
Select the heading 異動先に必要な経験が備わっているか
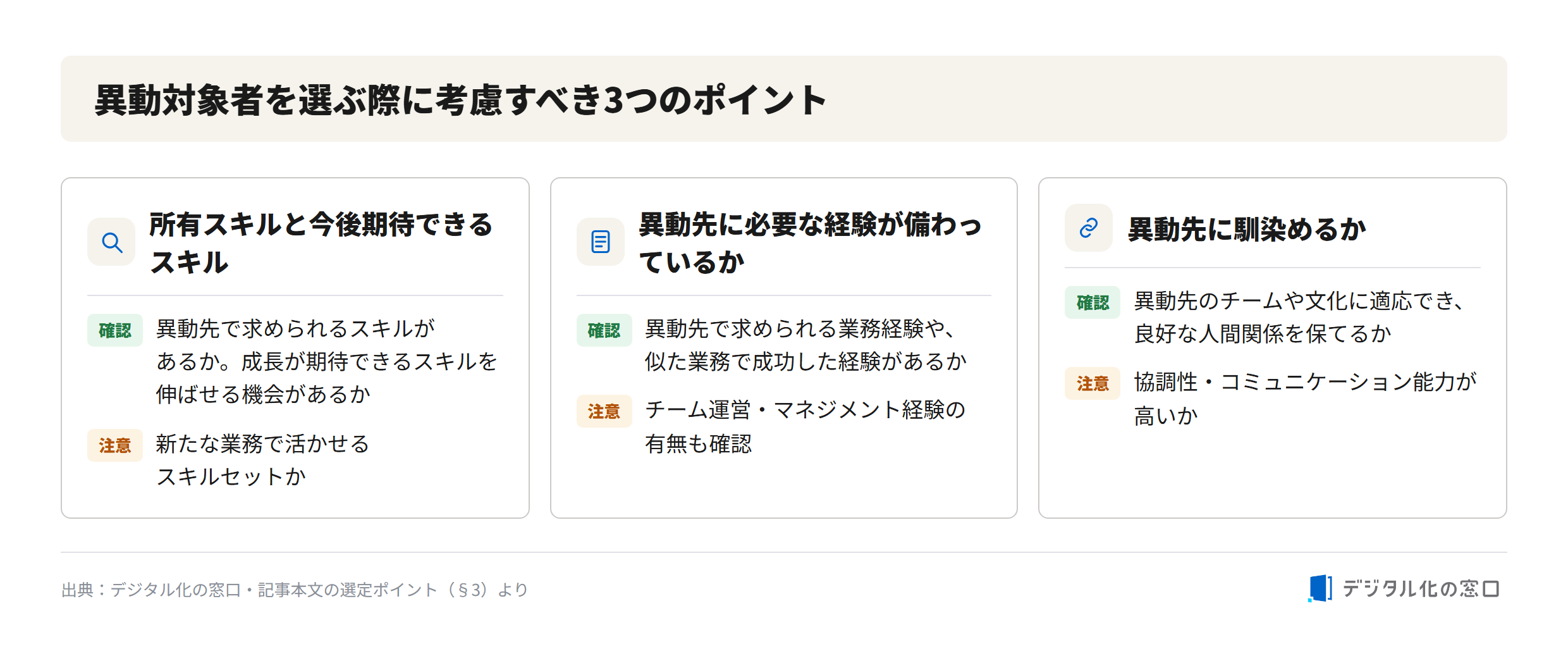(x=810, y=243)
